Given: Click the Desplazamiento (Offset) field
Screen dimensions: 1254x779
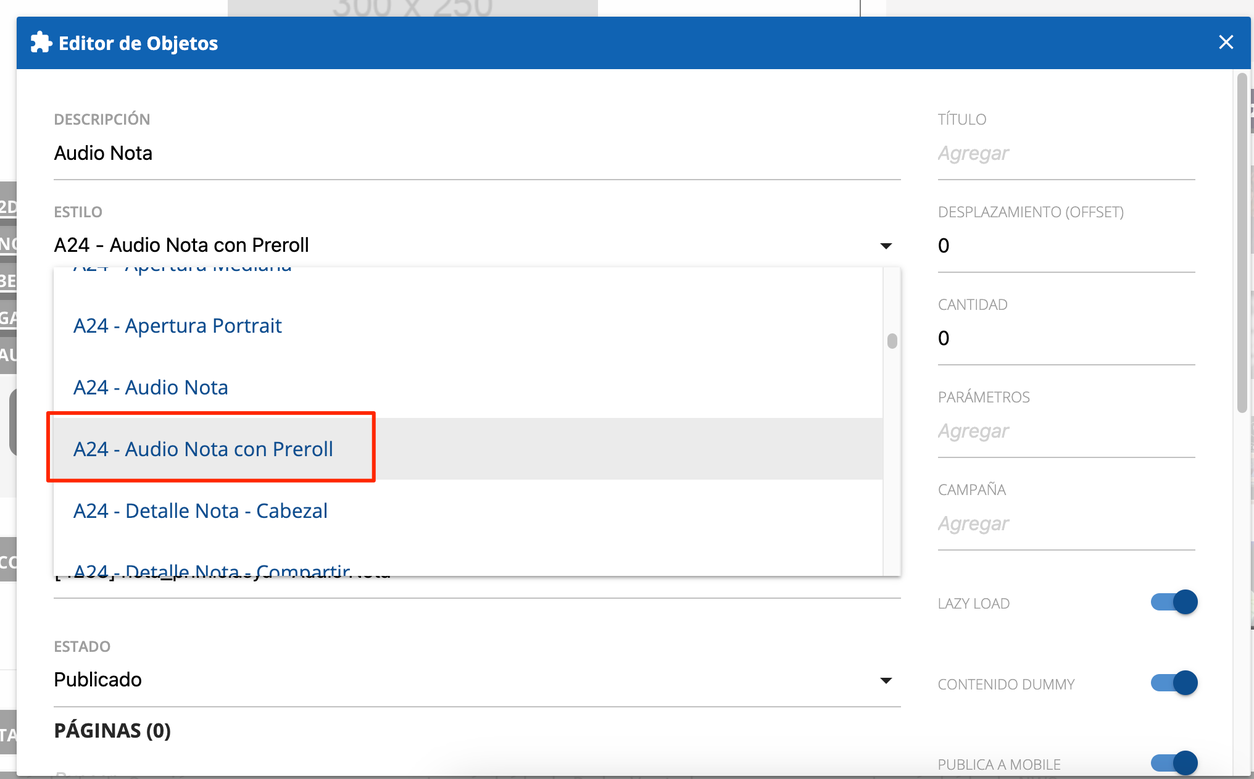Looking at the screenshot, I should (1065, 246).
